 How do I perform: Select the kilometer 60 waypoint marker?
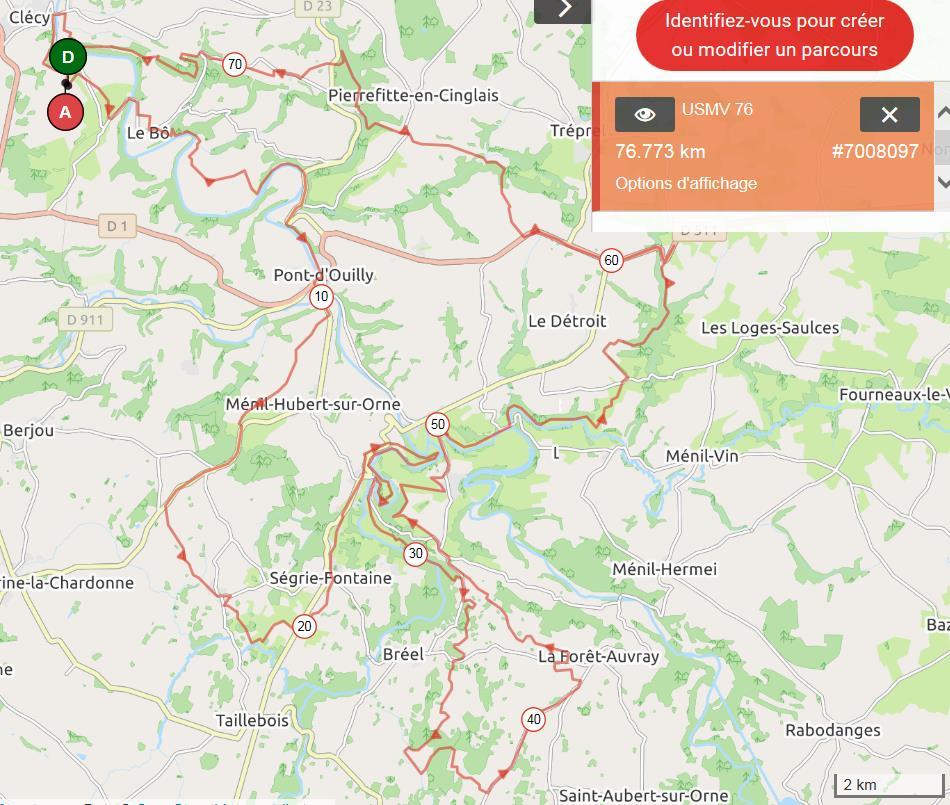tap(611, 260)
